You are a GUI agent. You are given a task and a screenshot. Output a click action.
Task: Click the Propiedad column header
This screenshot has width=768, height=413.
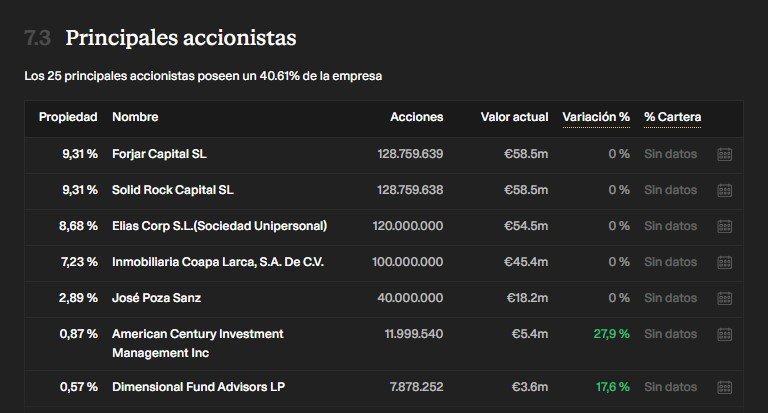tap(68, 117)
